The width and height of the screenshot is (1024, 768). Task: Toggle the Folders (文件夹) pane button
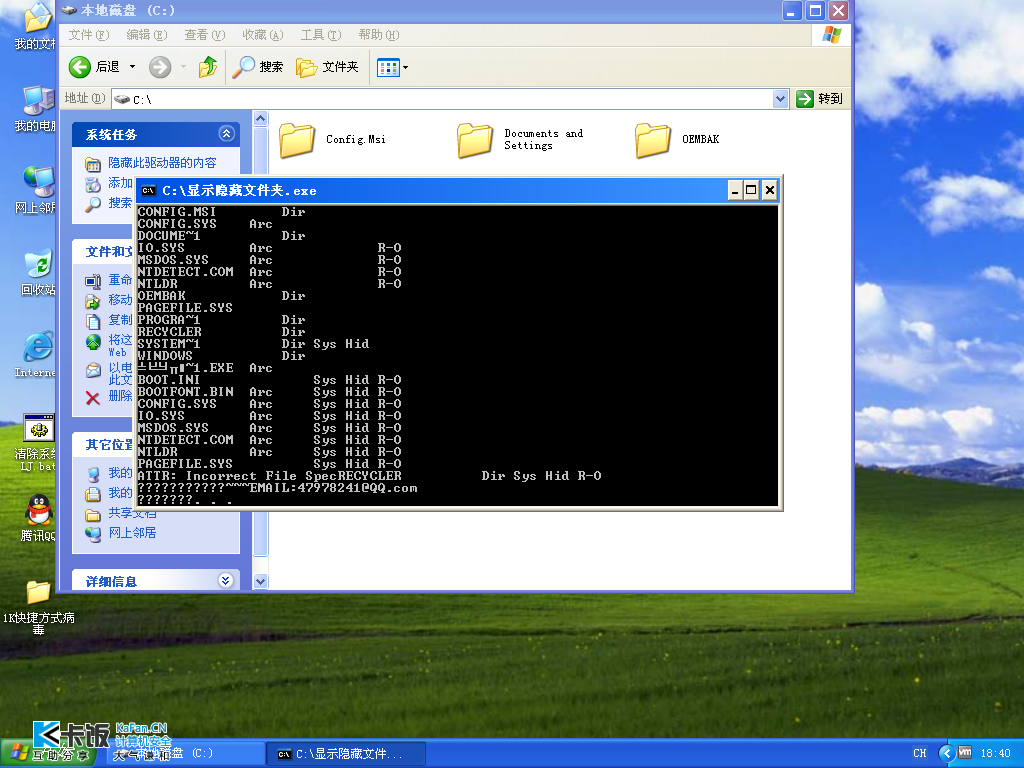(x=327, y=67)
